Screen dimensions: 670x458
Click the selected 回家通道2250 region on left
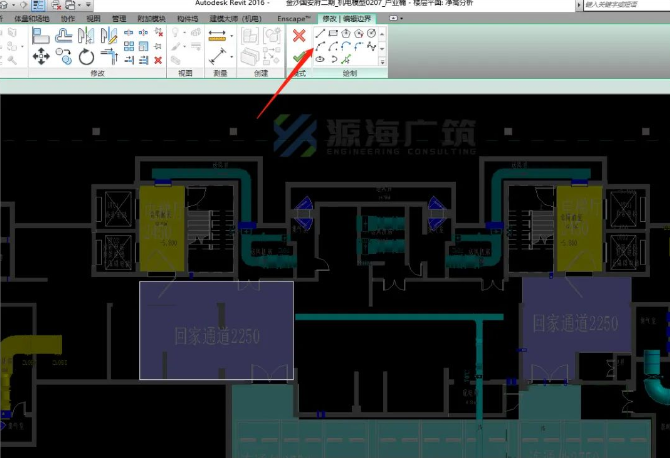click(217, 330)
